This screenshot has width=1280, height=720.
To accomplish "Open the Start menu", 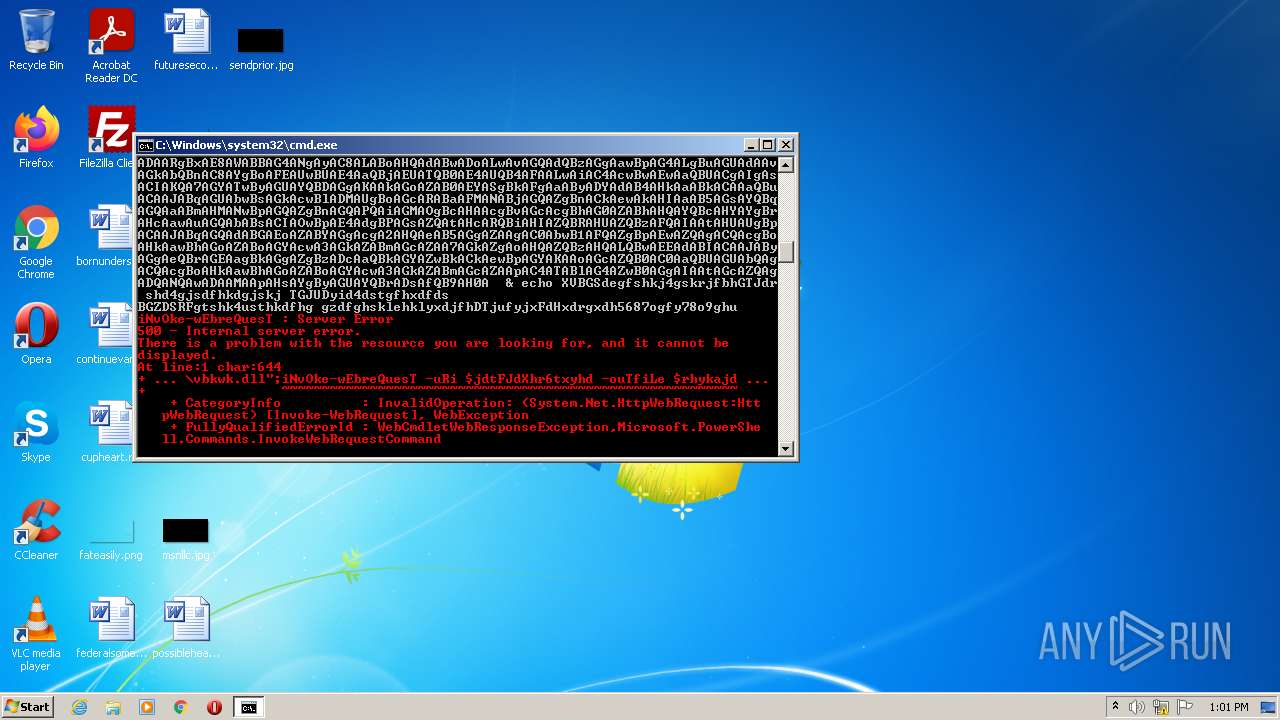I will coord(27,707).
